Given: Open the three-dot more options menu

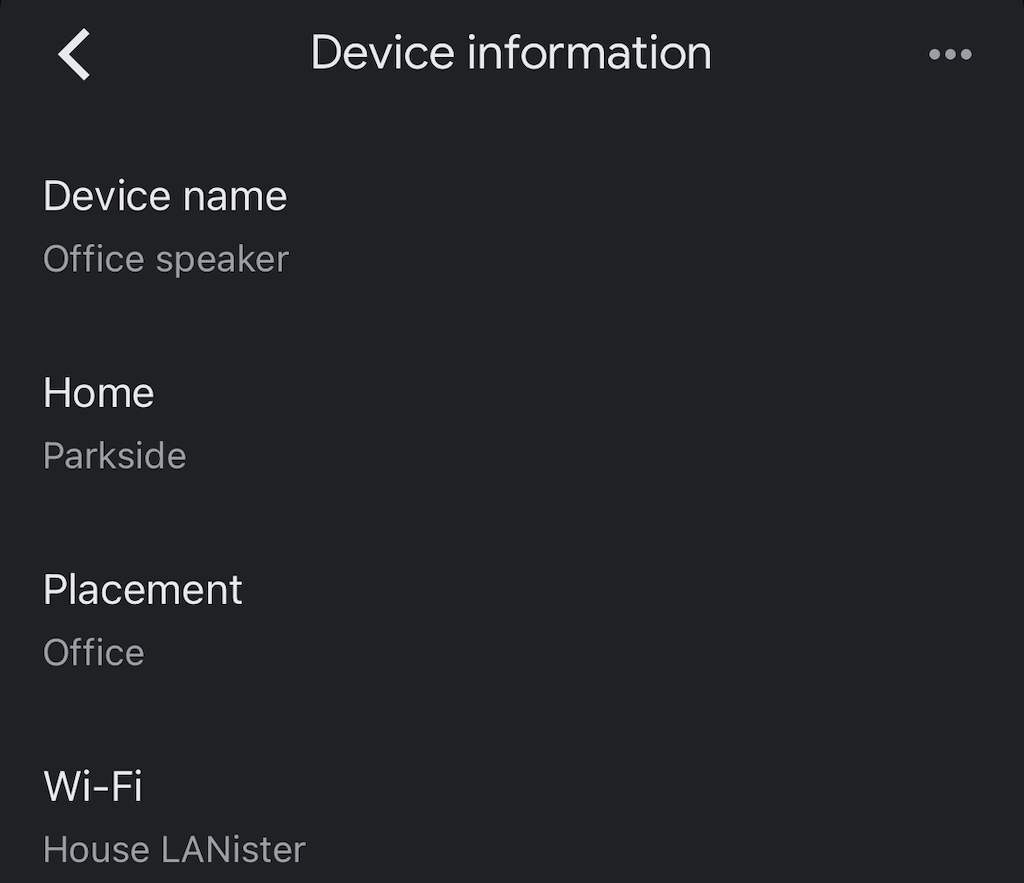Looking at the screenshot, I should pos(950,55).
